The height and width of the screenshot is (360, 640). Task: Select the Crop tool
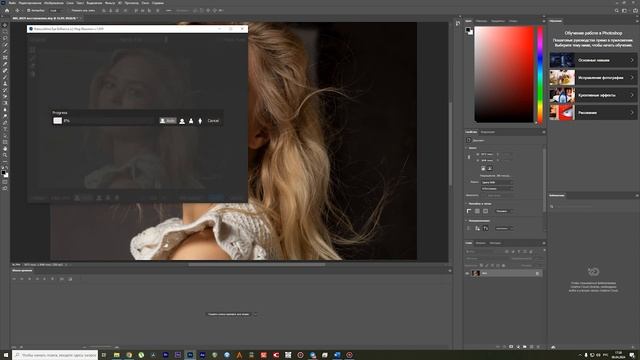tap(5, 51)
